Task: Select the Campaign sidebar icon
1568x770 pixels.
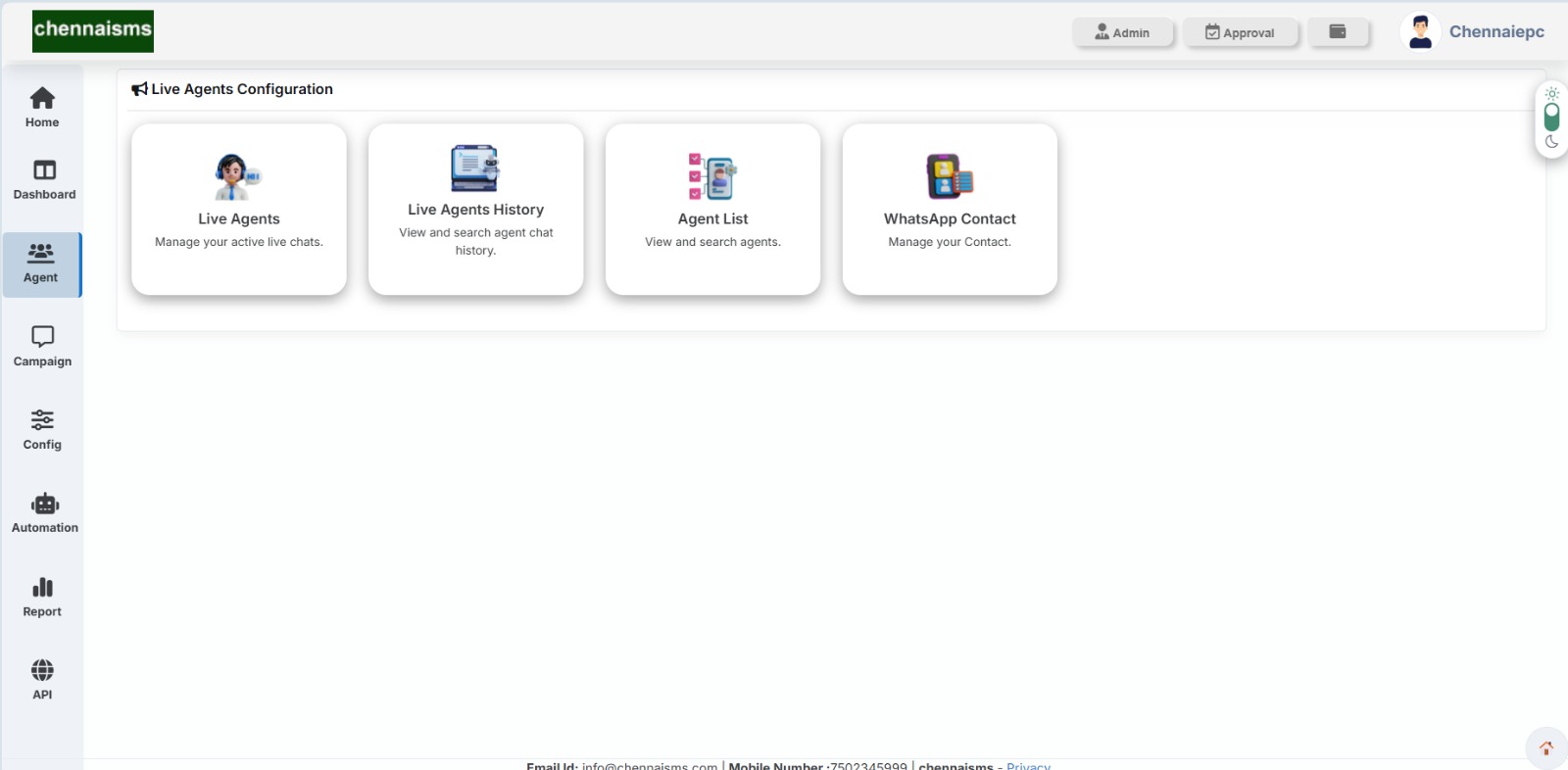Action: (42, 347)
